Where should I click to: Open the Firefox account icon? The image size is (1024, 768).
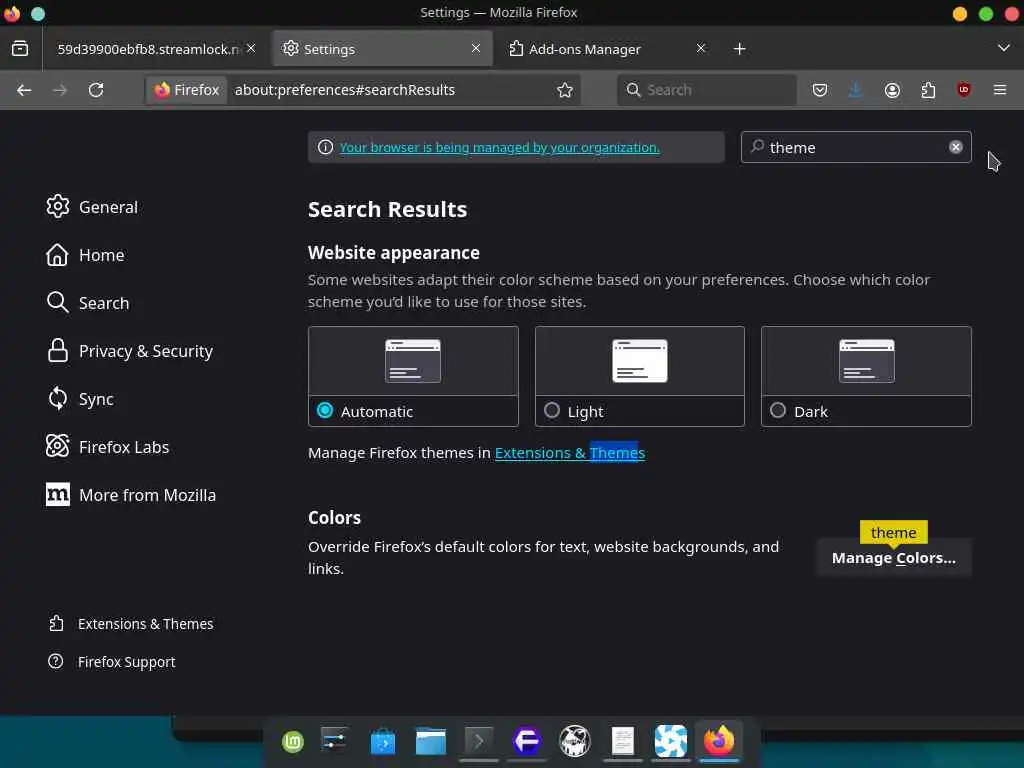pos(892,90)
